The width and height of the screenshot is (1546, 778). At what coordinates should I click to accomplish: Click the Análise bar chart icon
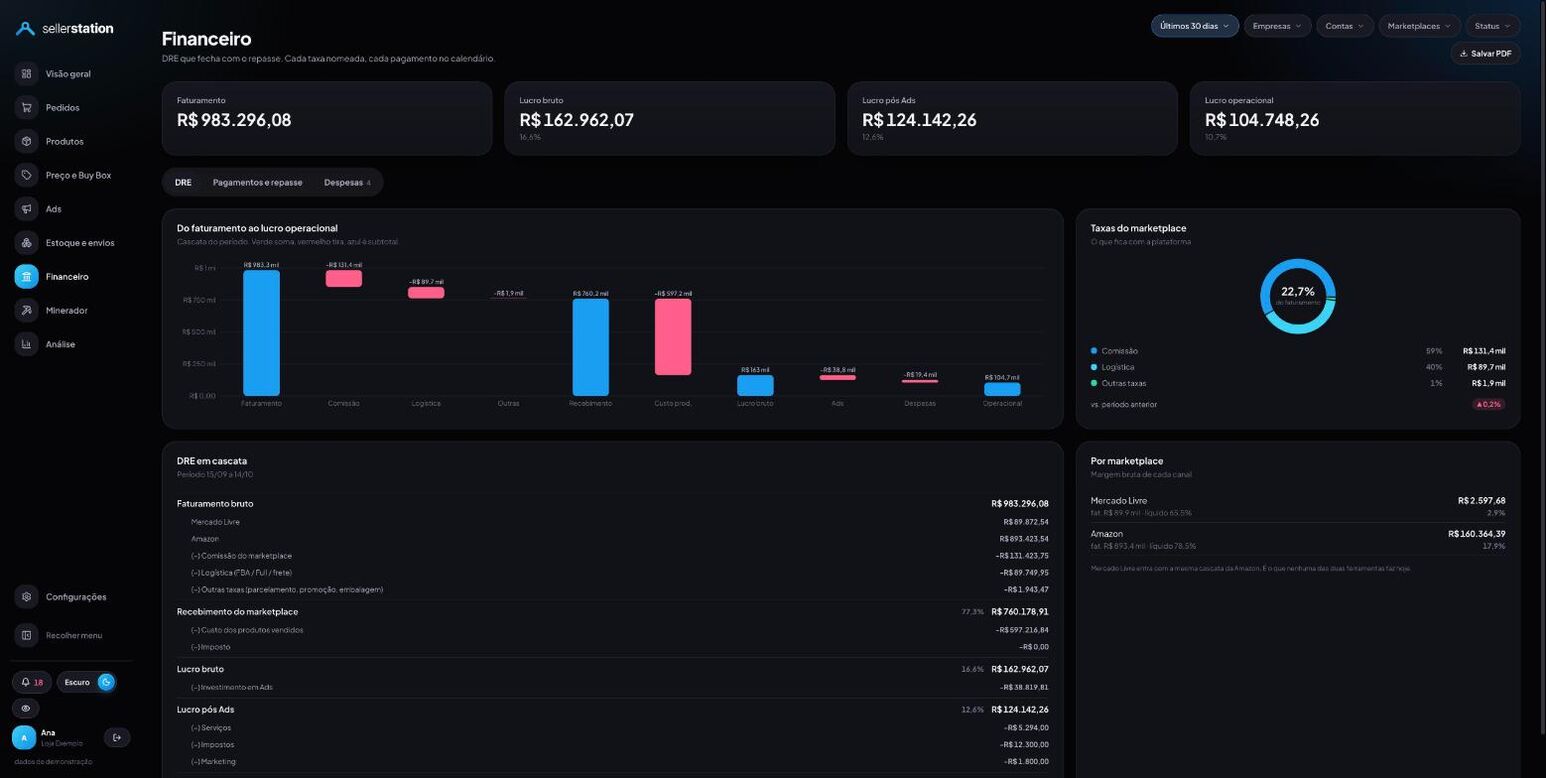[x=26, y=345]
